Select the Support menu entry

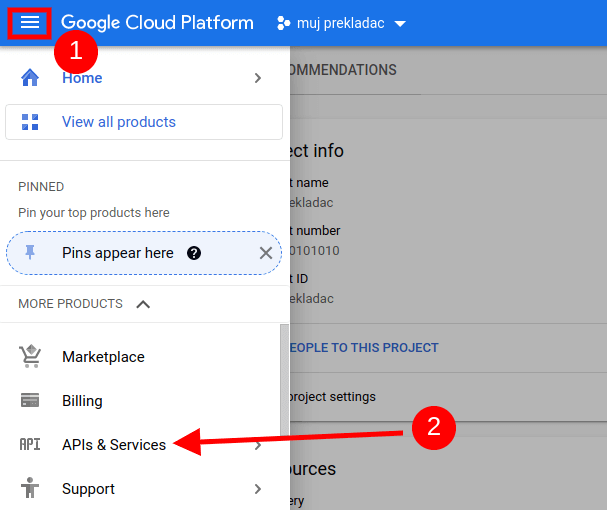coord(139,489)
